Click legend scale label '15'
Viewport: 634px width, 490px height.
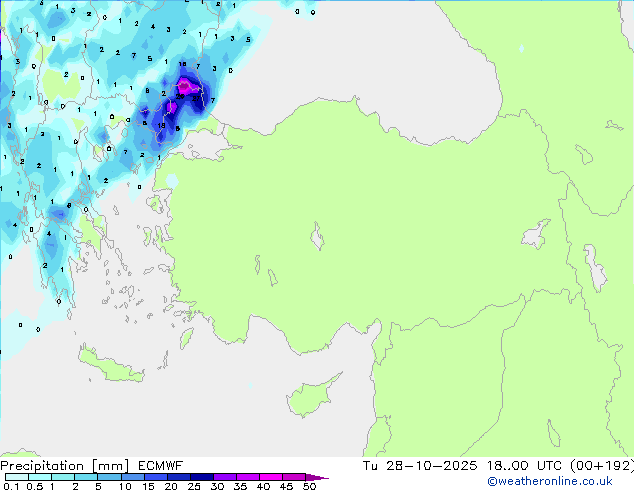(148, 486)
